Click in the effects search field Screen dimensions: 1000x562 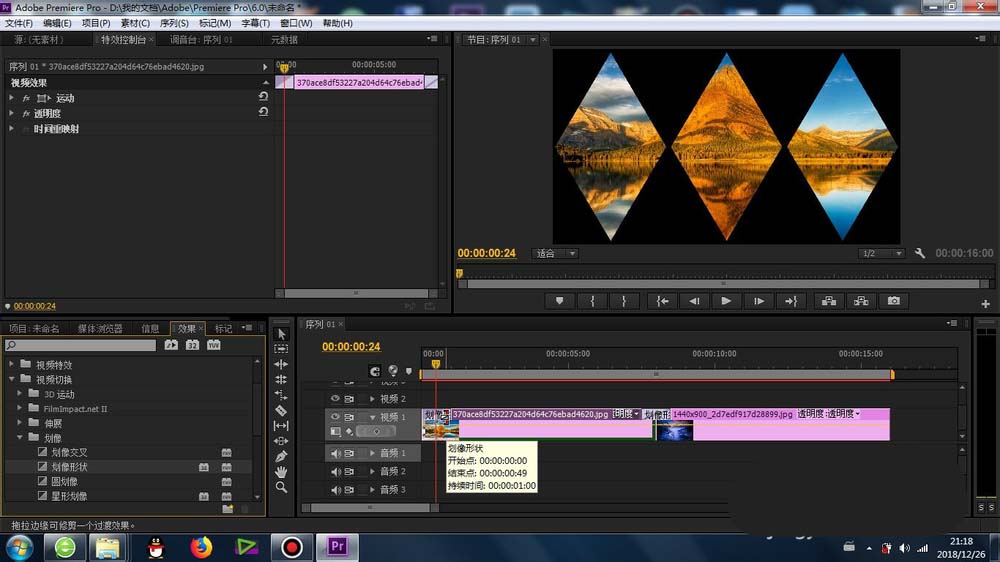(80, 345)
